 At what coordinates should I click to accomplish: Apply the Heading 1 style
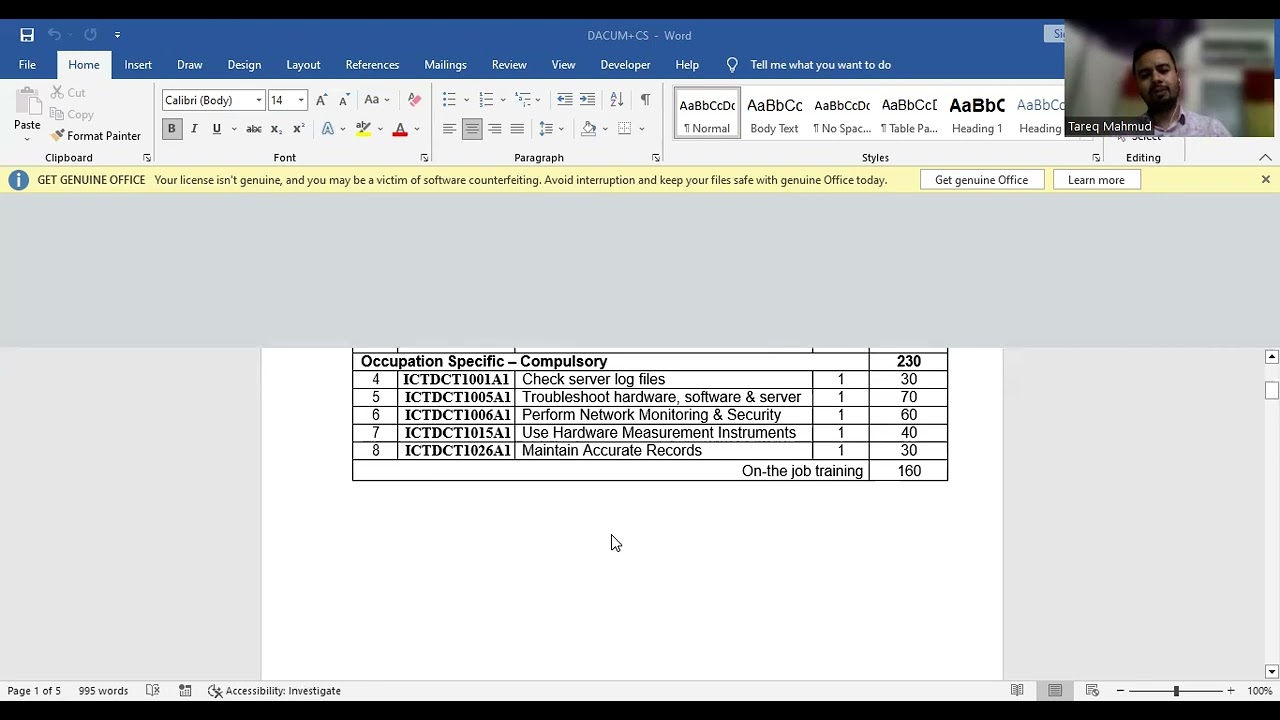(x=977, y=114)
